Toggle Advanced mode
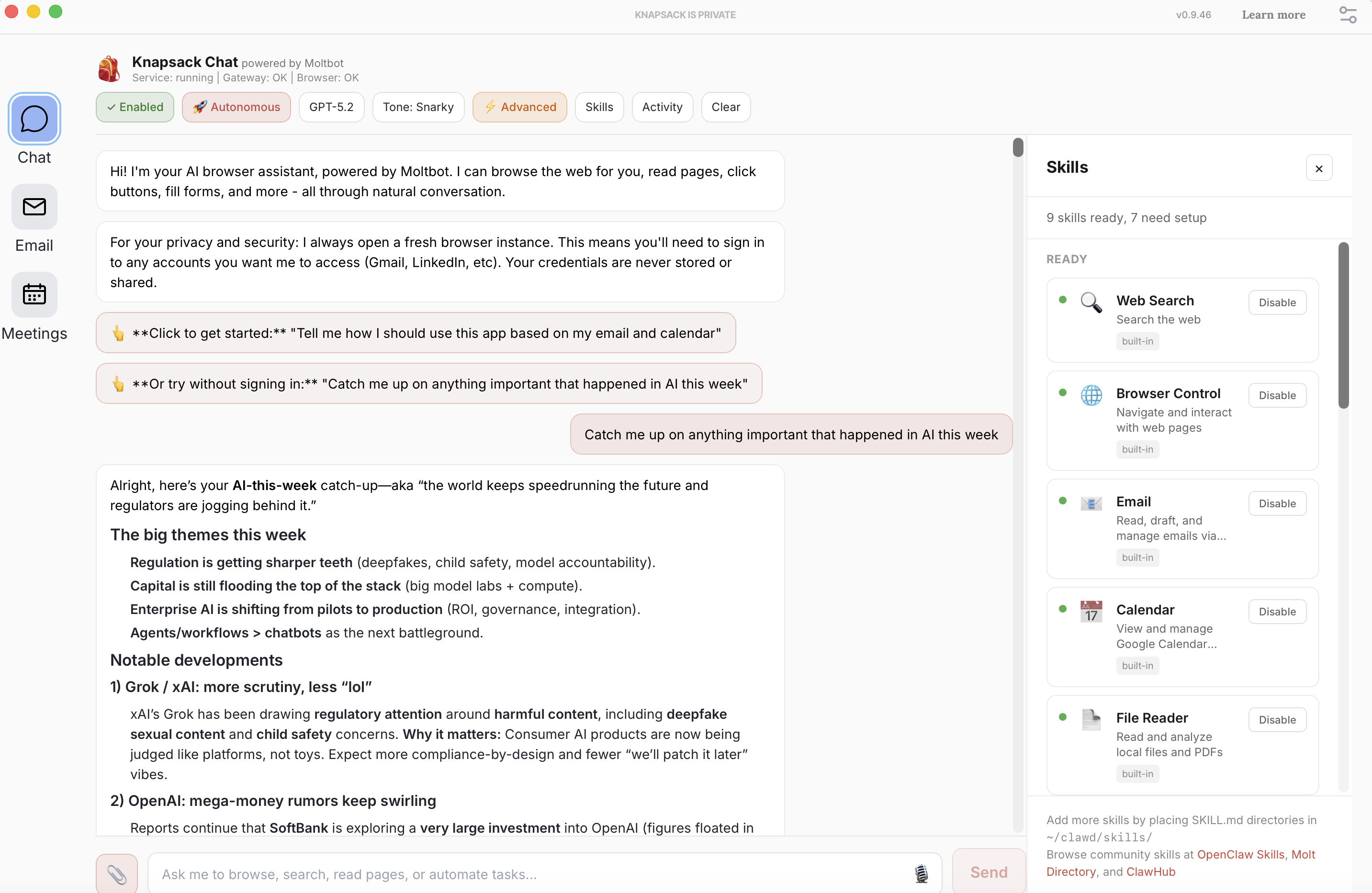Viewport: 1372px width, 893px height. 519,107
